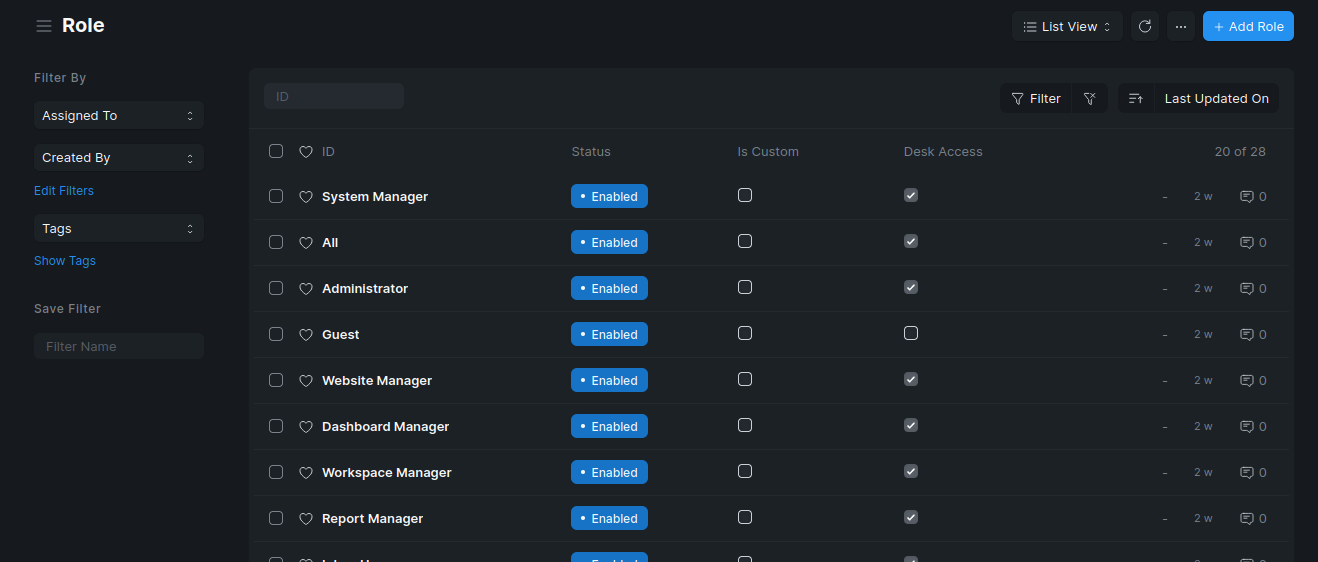Click the Edit Filters link
The height and width of the screenshot is (562, 1318).
[x=64, y=191]
